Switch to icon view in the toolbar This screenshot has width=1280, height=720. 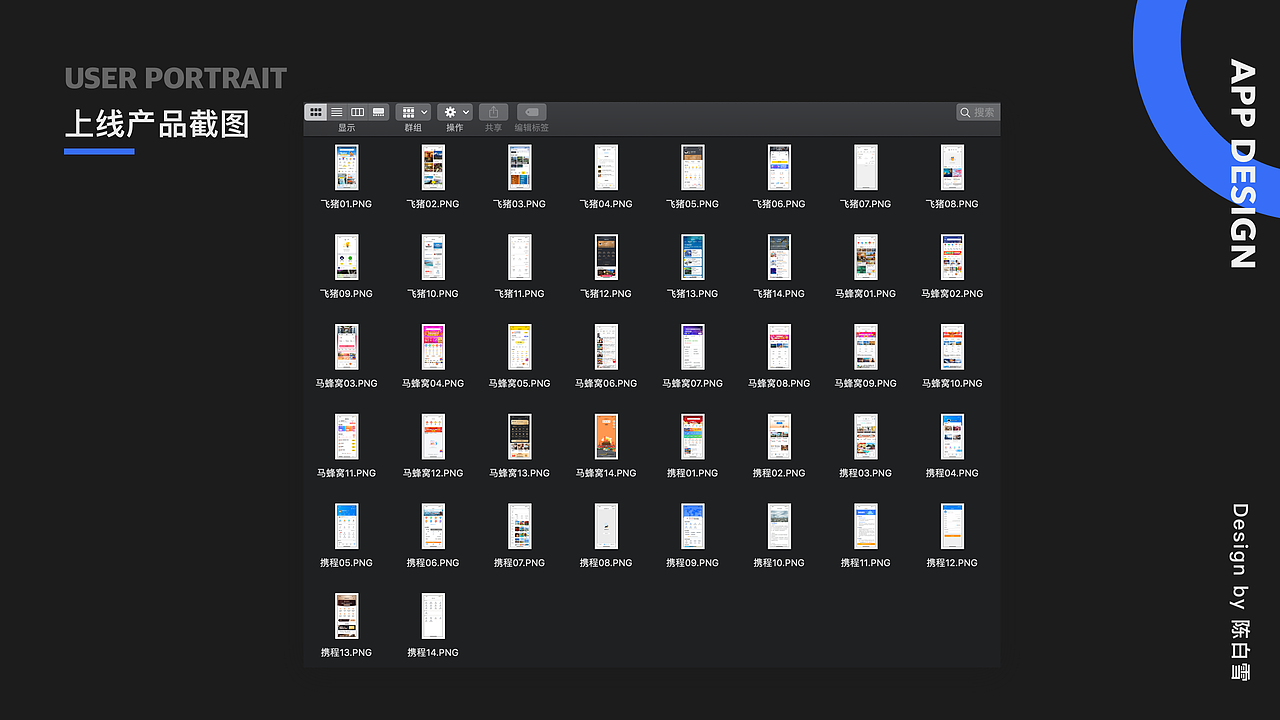tap(316, 112)
